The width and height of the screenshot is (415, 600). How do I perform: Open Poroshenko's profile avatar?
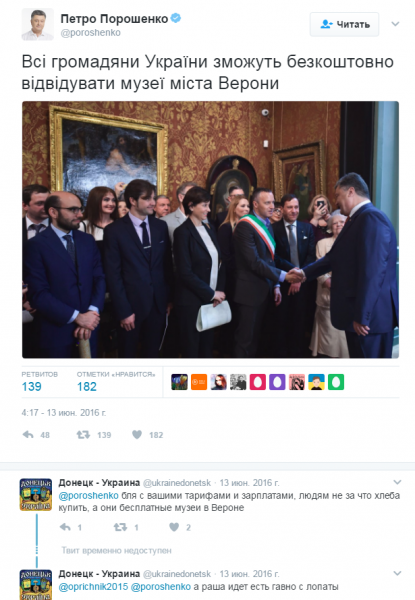pyautogui.click(x=37, y=24)
